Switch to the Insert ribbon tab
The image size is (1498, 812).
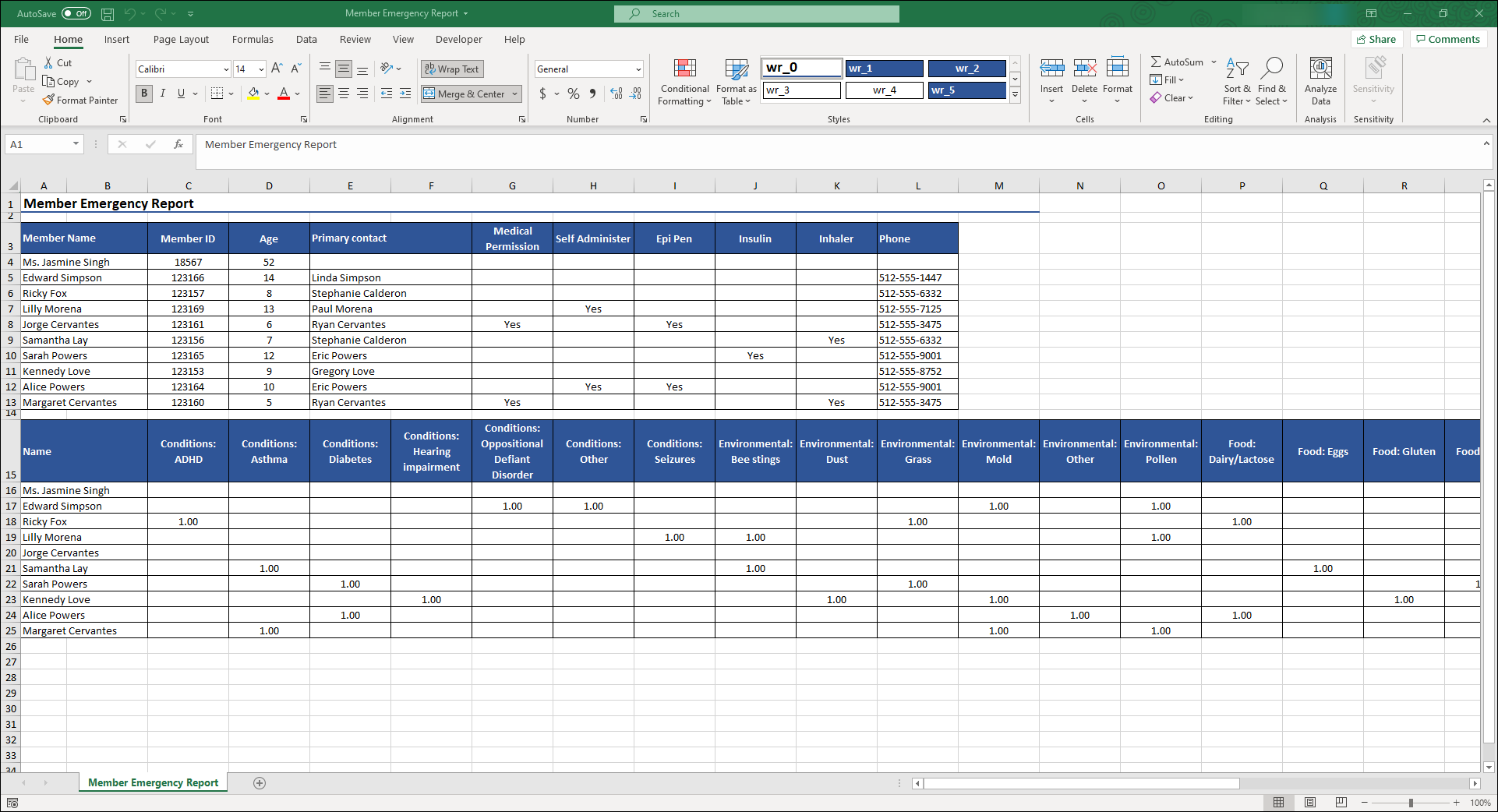[x=117, y=39]
